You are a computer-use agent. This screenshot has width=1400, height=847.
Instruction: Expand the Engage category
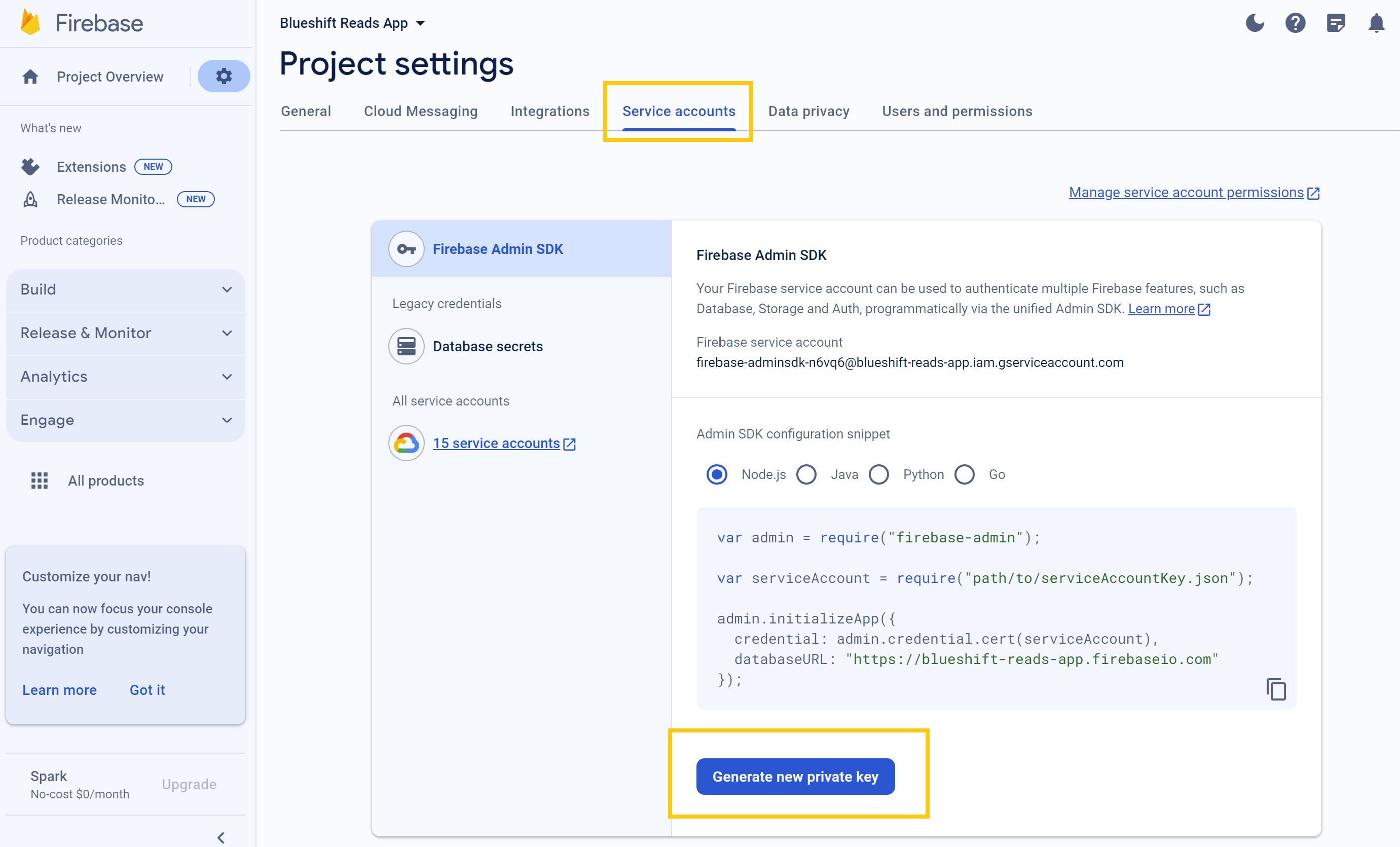126,420
